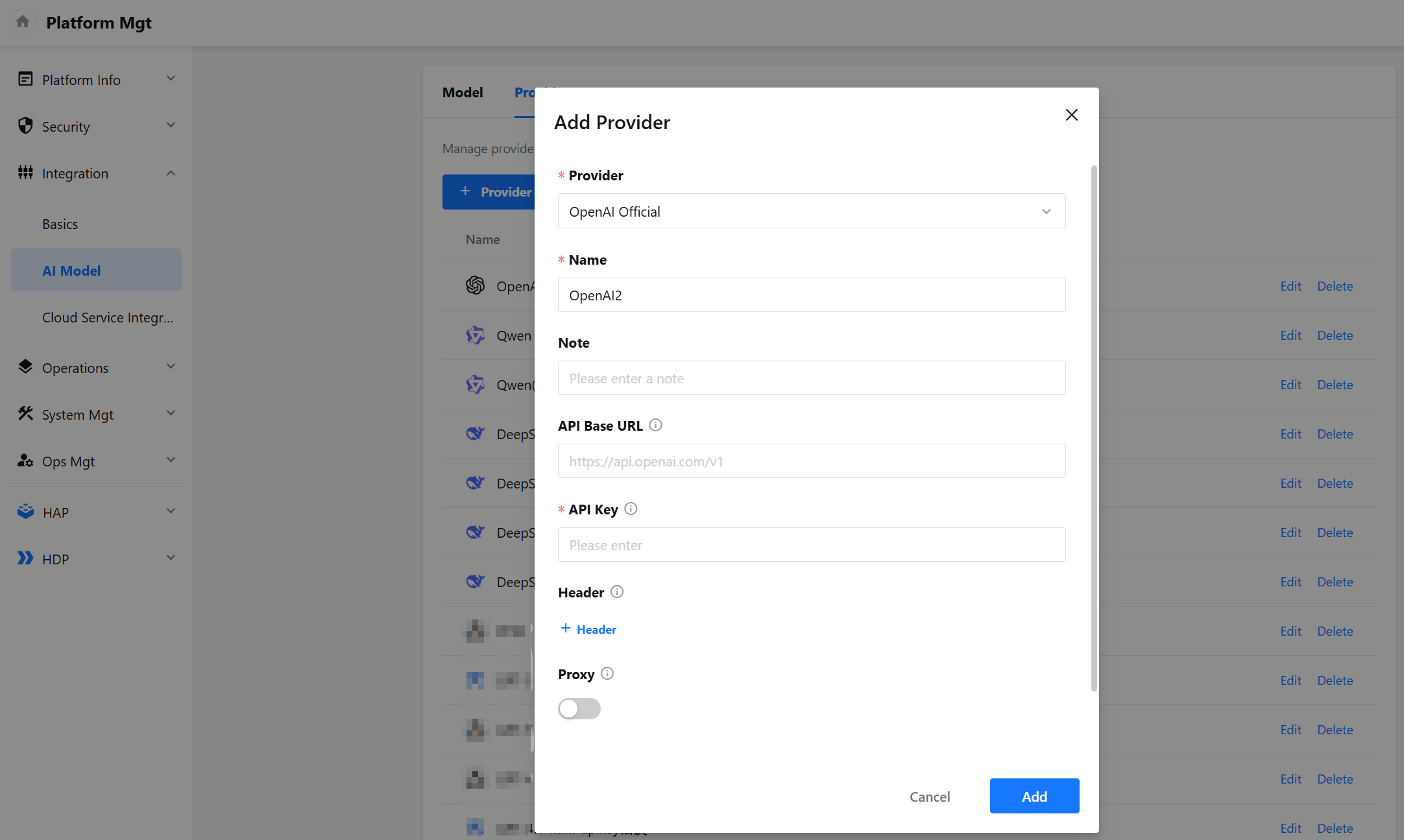Click the HDP logo icon
This screenshot has height=840, width=1404.
click(x=25, y=558)
